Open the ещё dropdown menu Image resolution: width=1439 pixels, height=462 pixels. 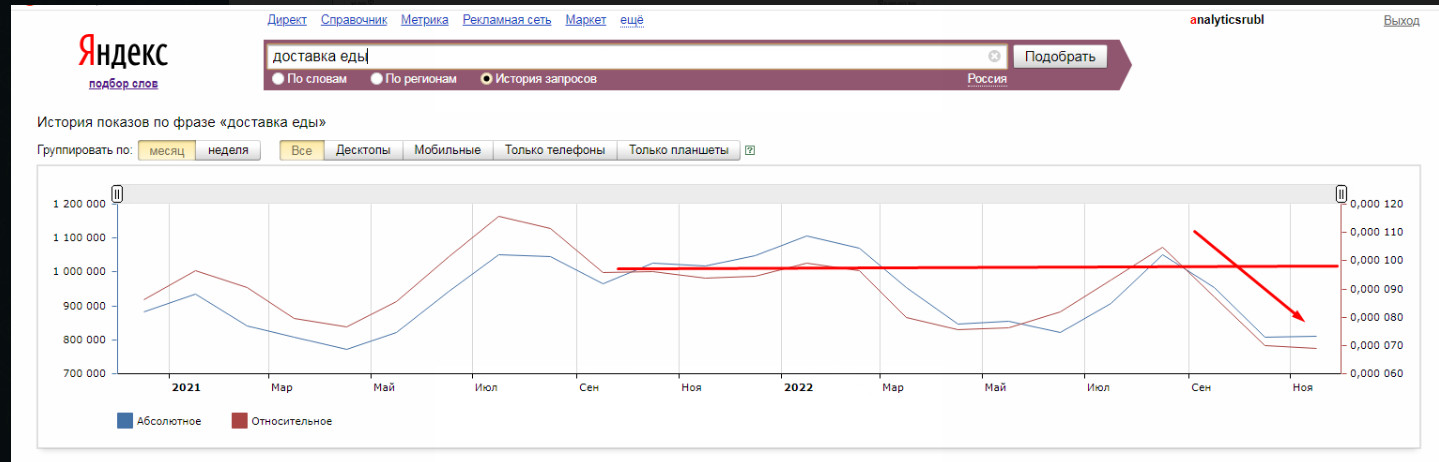click(631, 20)
